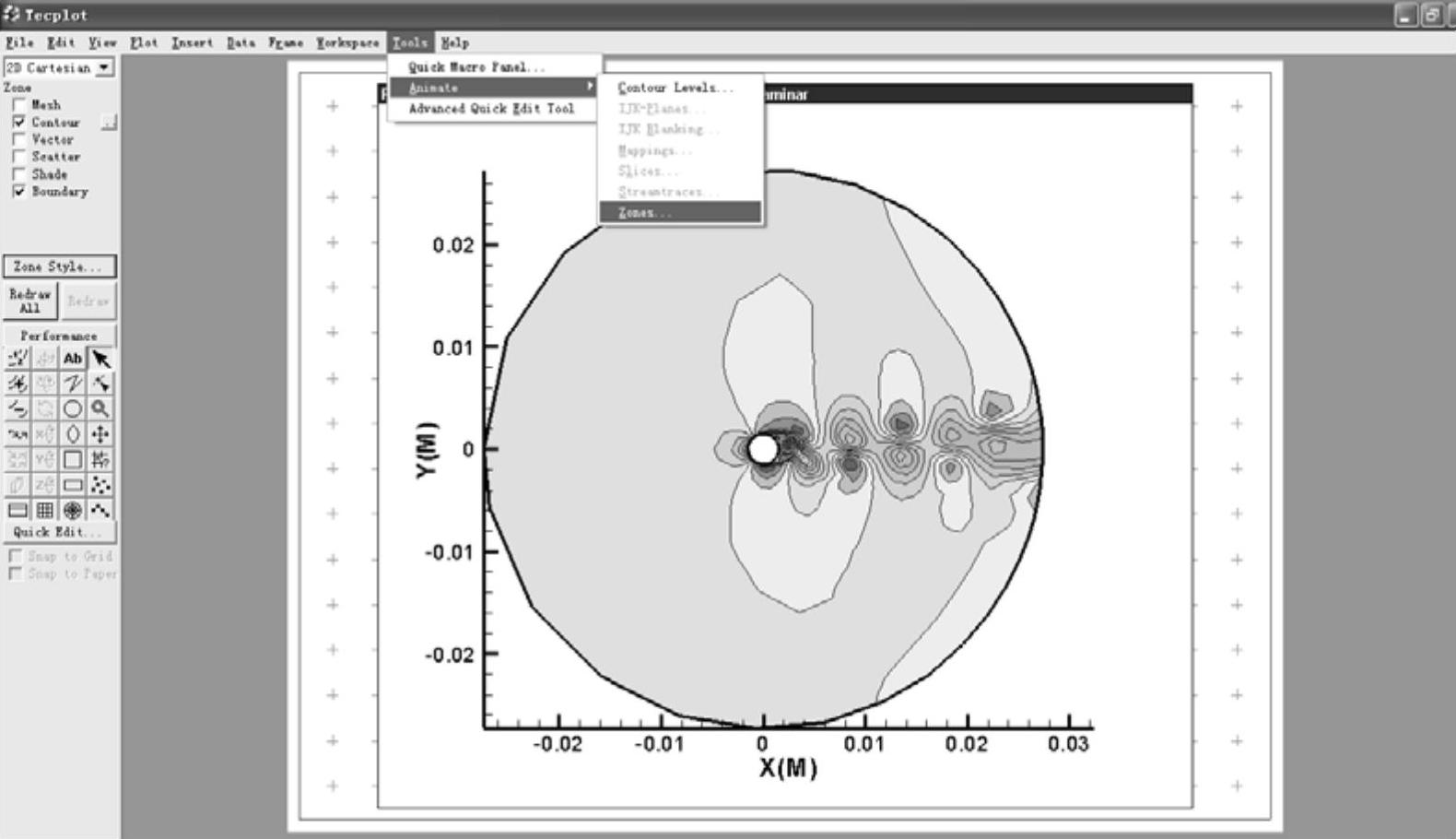Open the Quick Edit dialog
Screen dimensions: 1456x839
(59, 532)
